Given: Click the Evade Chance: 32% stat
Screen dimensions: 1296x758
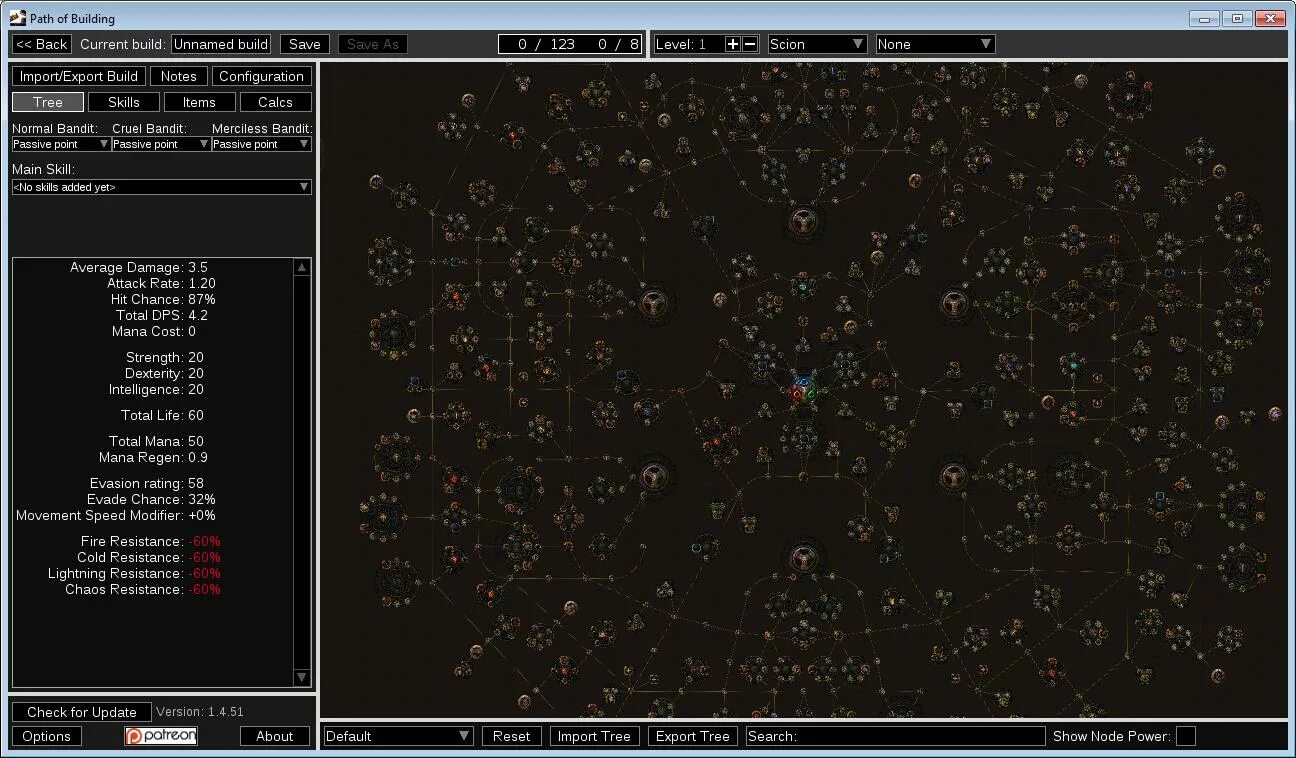Looking at the screenshot, I should (x=151, y=499).
